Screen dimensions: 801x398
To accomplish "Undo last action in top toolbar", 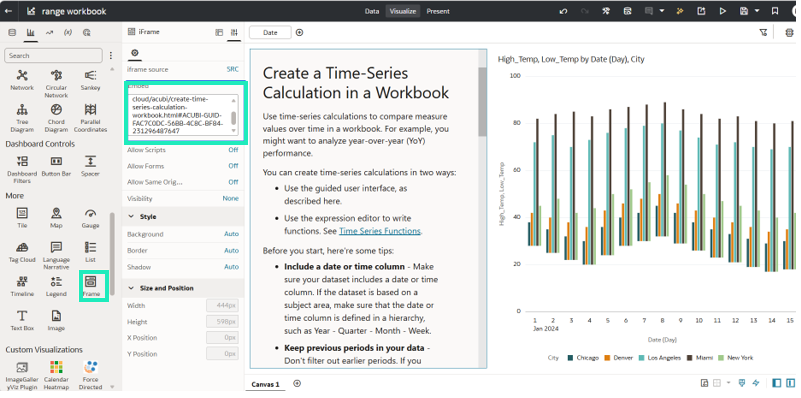I will tap(563, 11).
